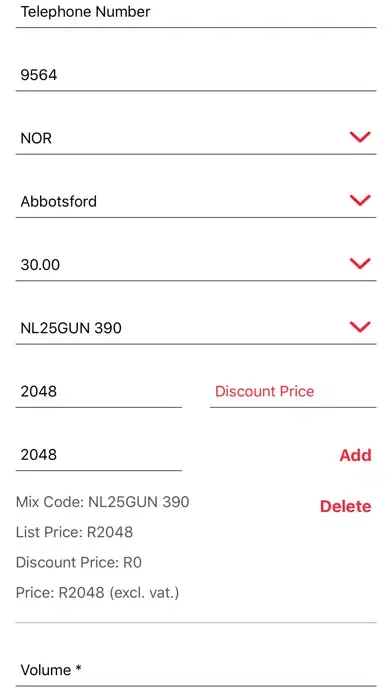This screenshot has width=392, height=696.
Task: Open the NOR region dropdown field
Action: coord(196,138)
